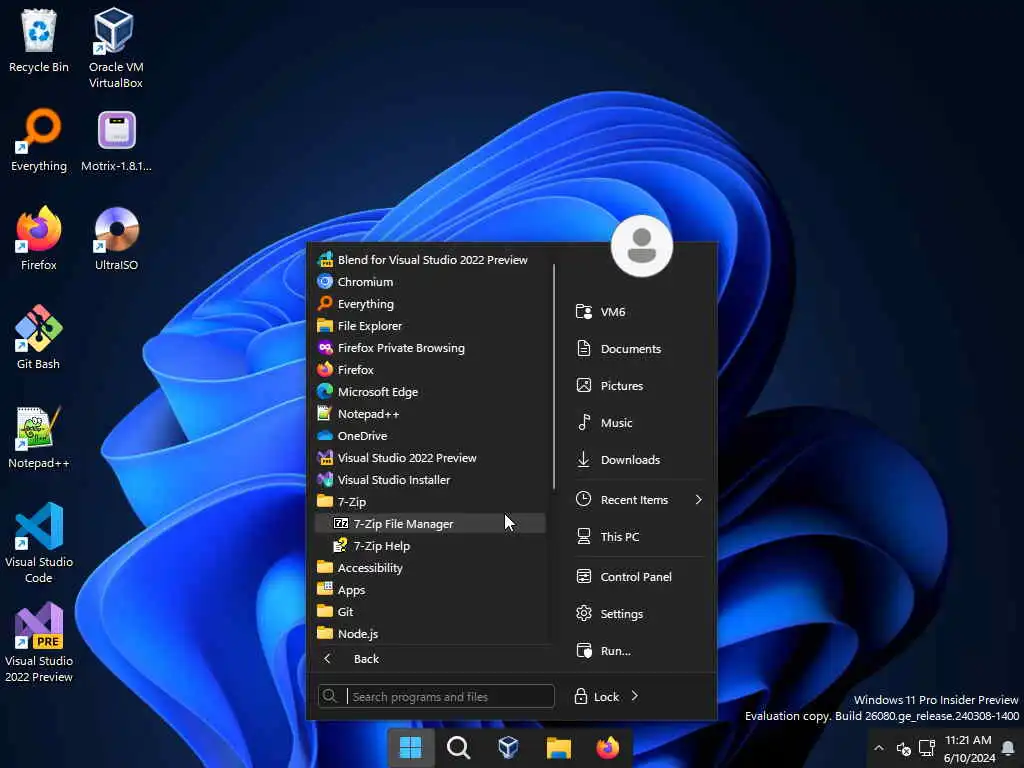Image resolution: width=1024 pixels, height=768 pixels.
Task: Focus the Search programs and files box
Action: [x=436, y=697]
